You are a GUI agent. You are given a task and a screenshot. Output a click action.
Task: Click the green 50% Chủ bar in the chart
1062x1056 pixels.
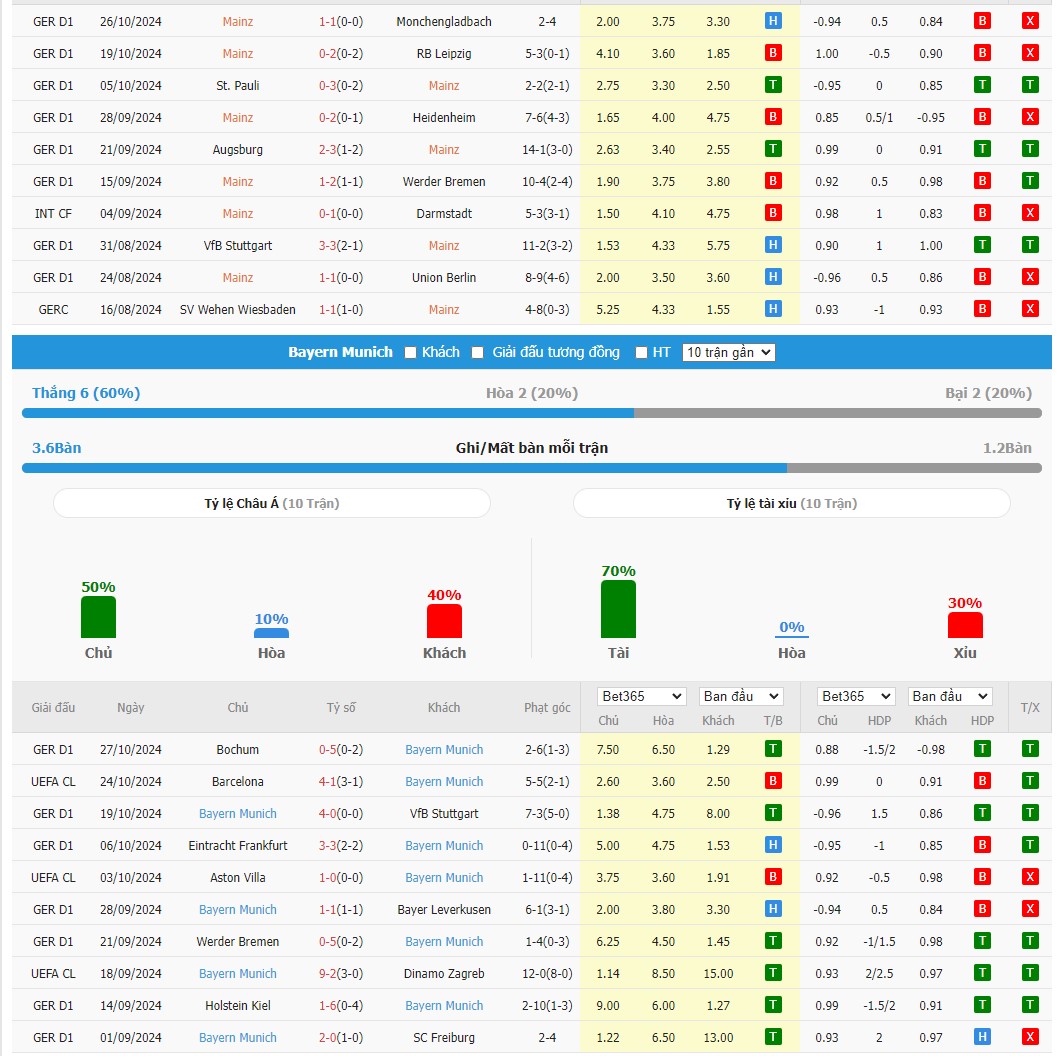pyautogui.click(x=98, y=617)
